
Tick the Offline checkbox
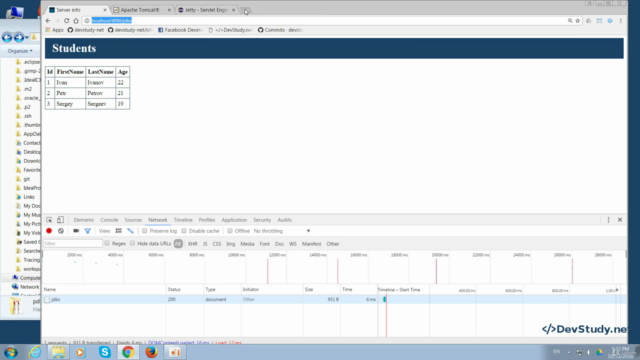(230, 231)
